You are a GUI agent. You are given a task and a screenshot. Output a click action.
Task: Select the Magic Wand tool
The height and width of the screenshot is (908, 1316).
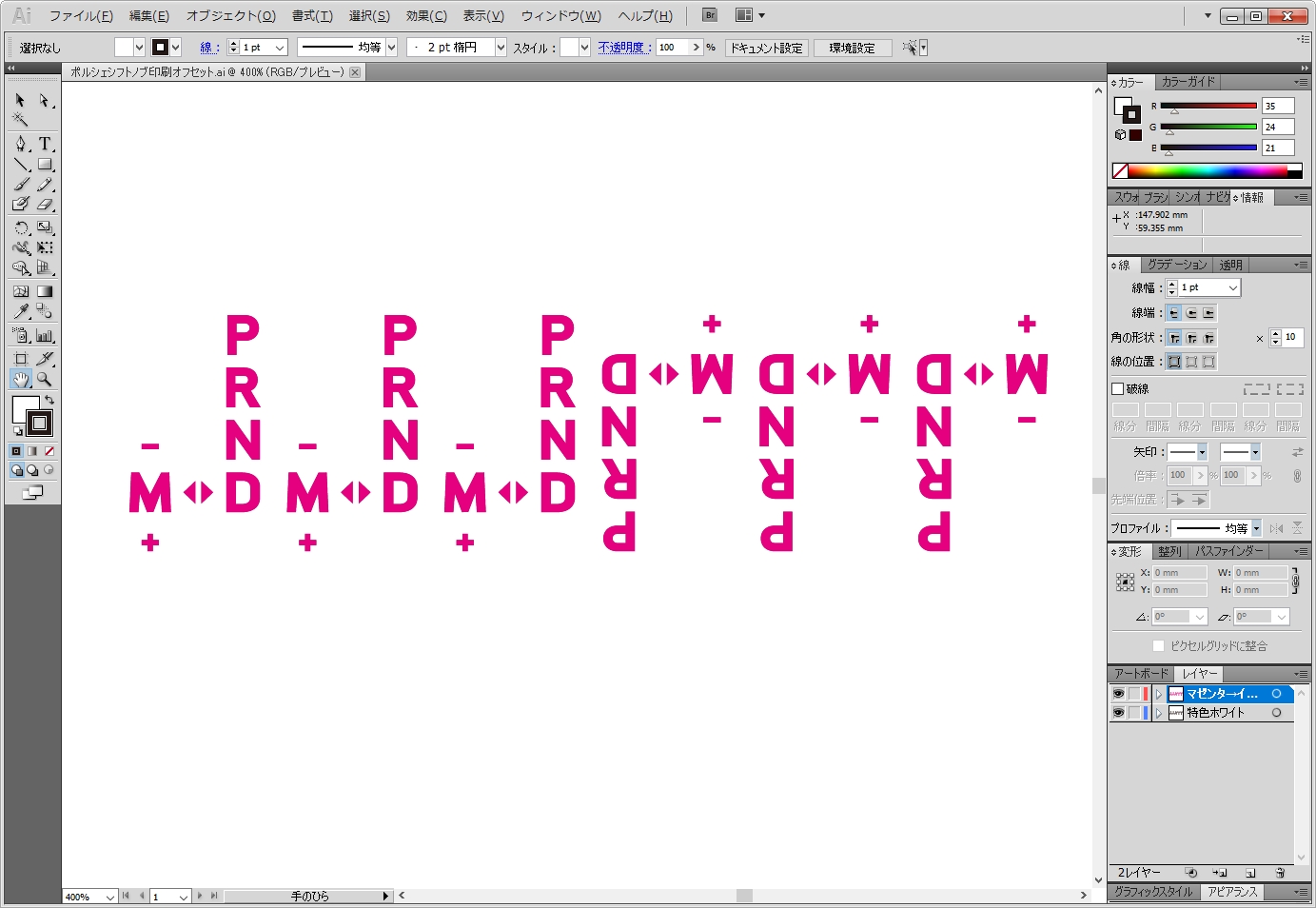[20, 120]
